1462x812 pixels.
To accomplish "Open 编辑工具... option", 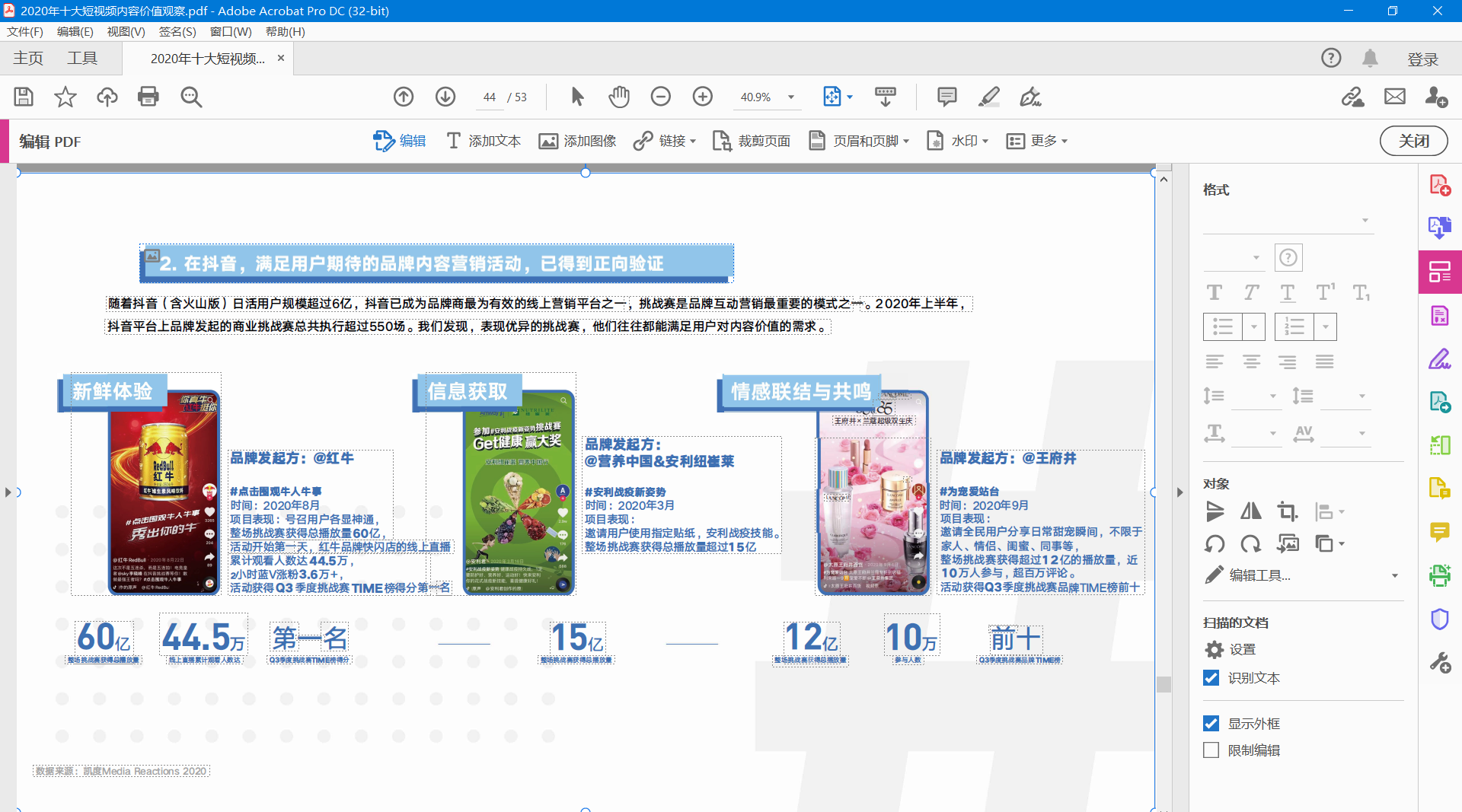I will tap(1259, 575).
